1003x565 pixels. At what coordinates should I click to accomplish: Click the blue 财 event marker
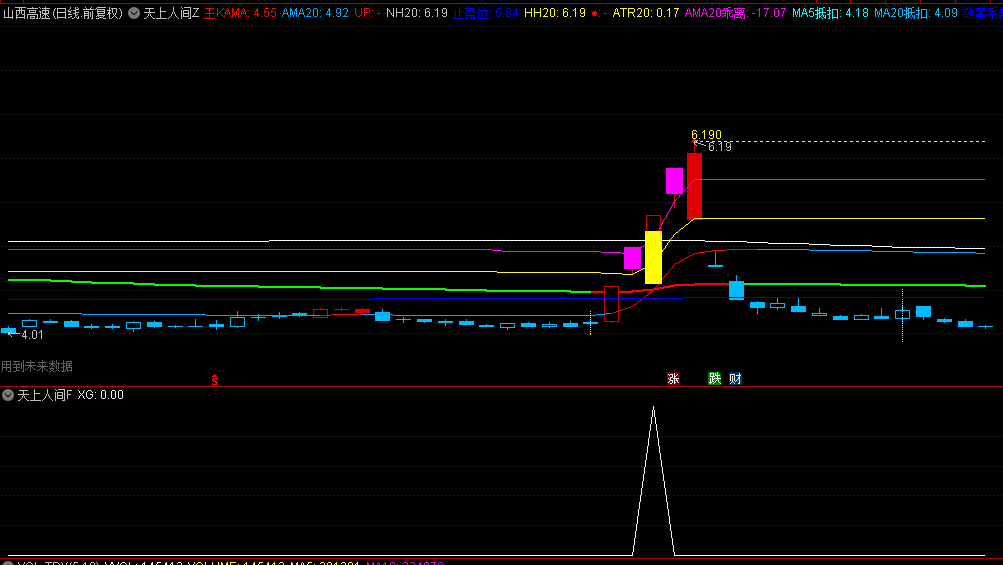click(735, 379)
